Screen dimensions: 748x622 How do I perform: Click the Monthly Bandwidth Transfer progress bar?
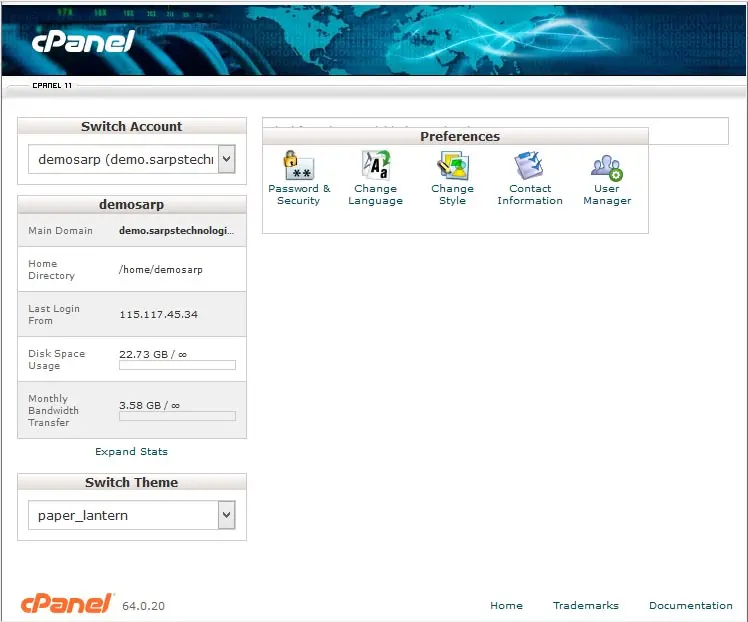(177, 416)
